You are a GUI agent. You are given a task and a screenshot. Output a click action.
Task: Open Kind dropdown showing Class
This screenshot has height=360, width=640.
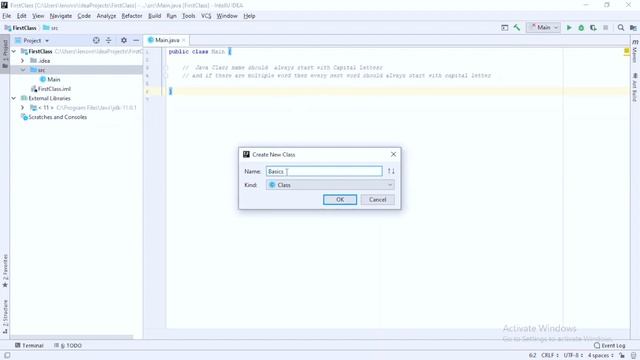(x=330, y=185)
